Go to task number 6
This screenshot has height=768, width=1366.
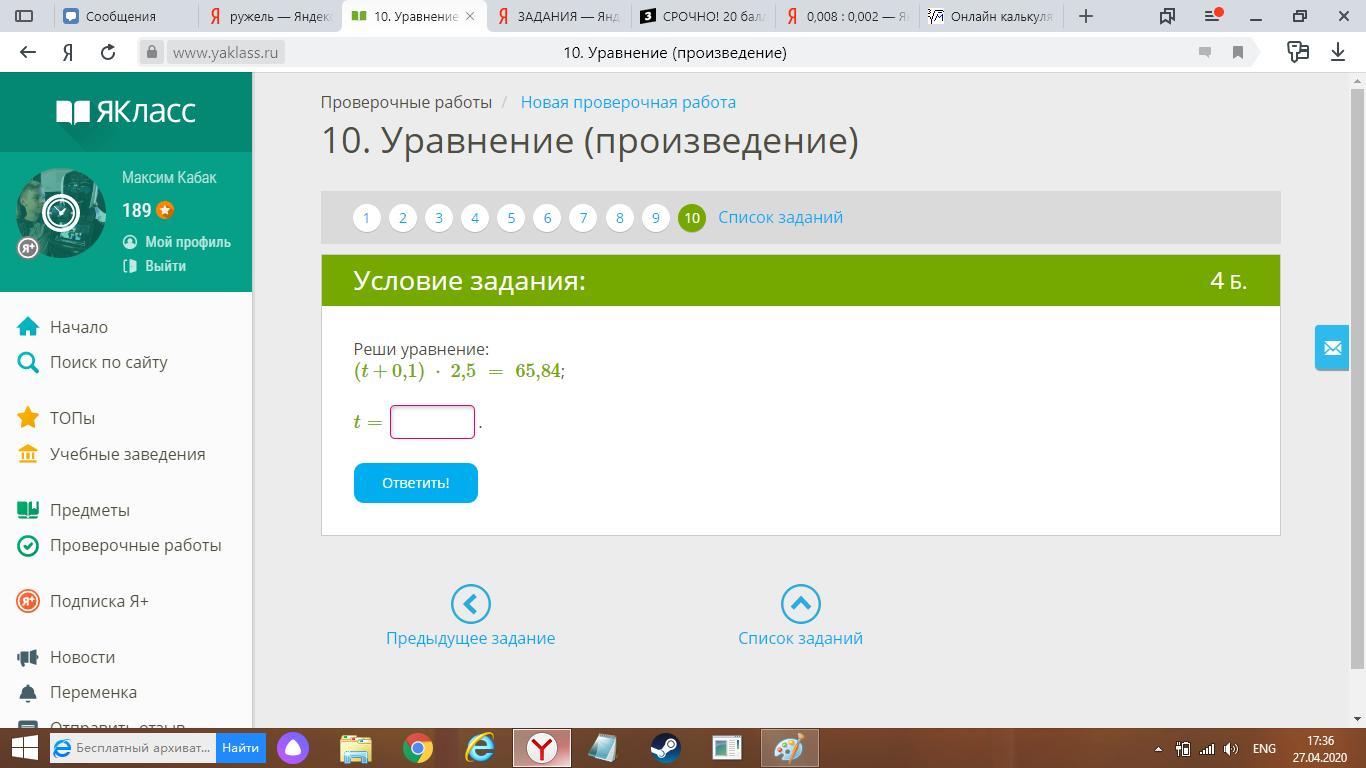[x=547, y=218]
